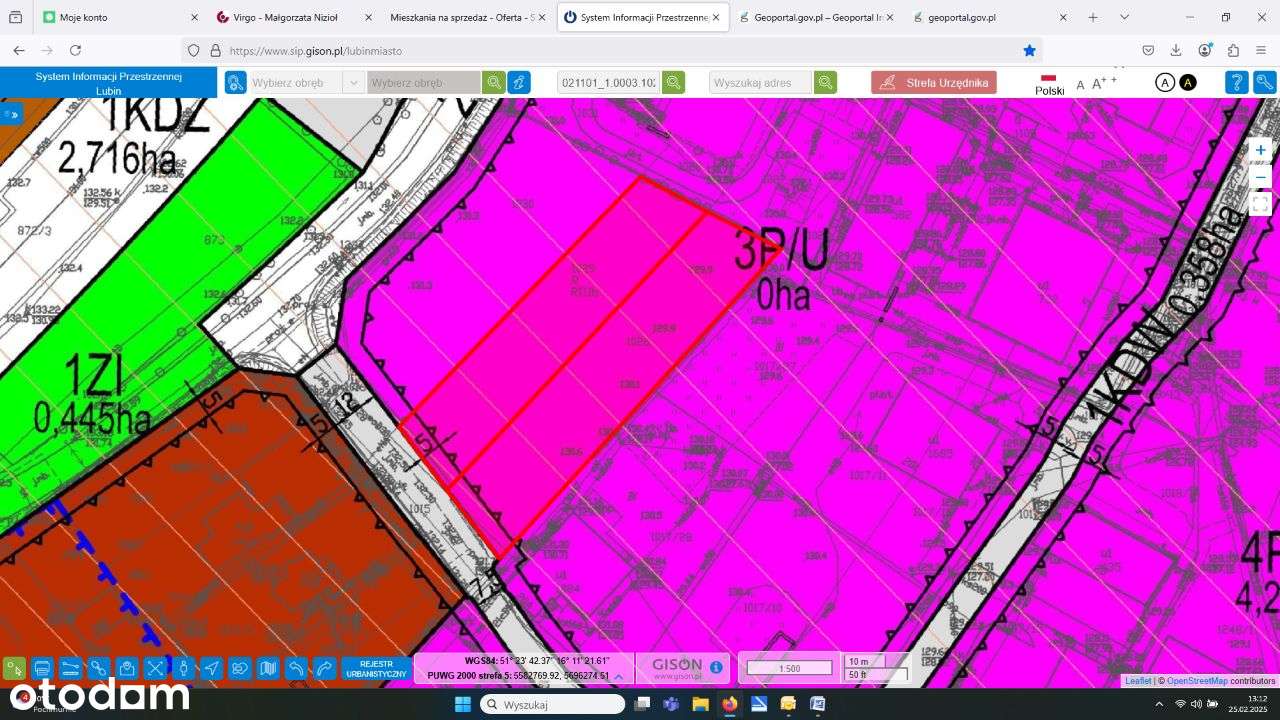
Task: Open the street view person icon
Action: pos(183,668)
